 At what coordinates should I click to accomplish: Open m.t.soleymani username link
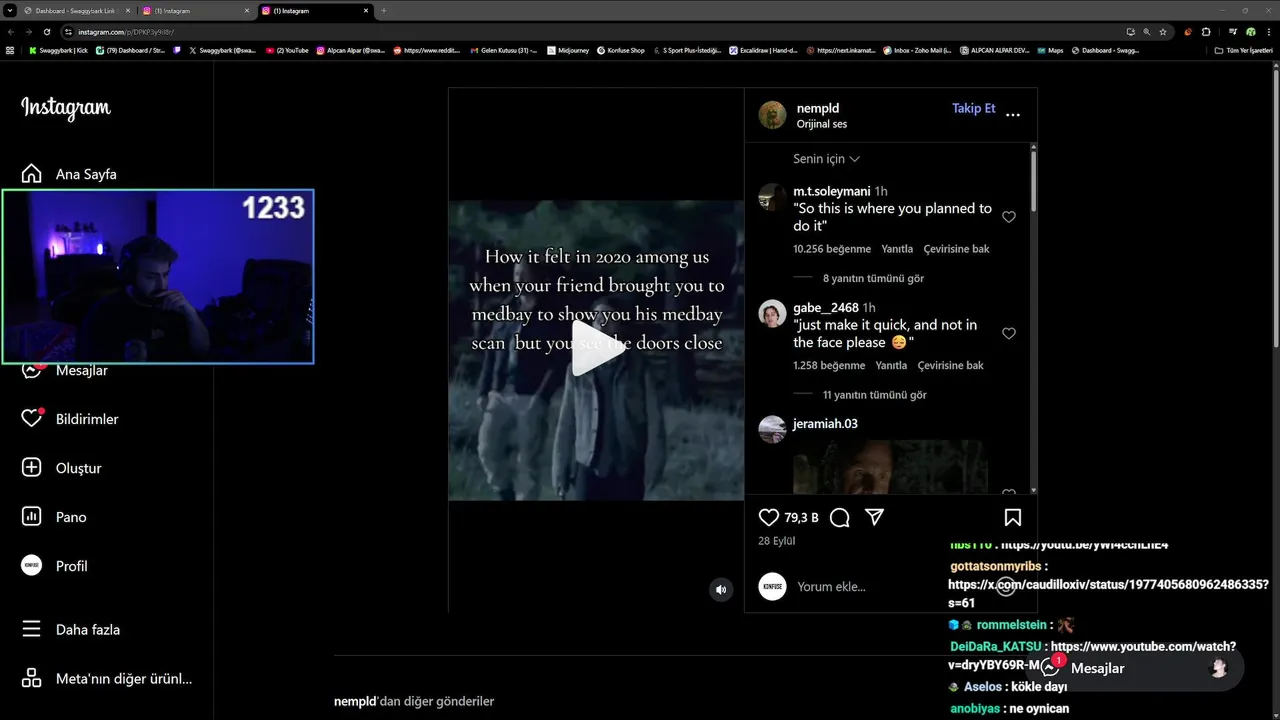click(832, 191)
